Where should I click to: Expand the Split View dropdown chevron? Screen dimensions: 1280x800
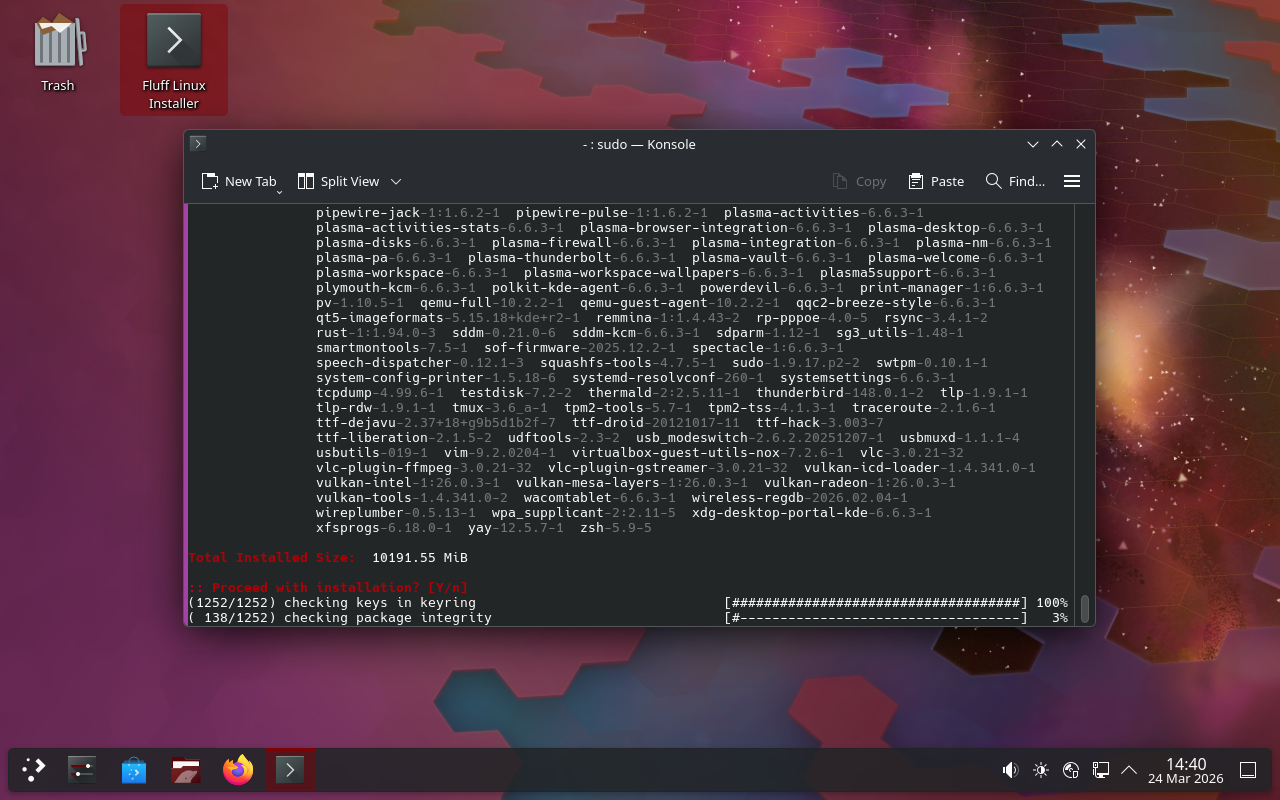(396, 181)
